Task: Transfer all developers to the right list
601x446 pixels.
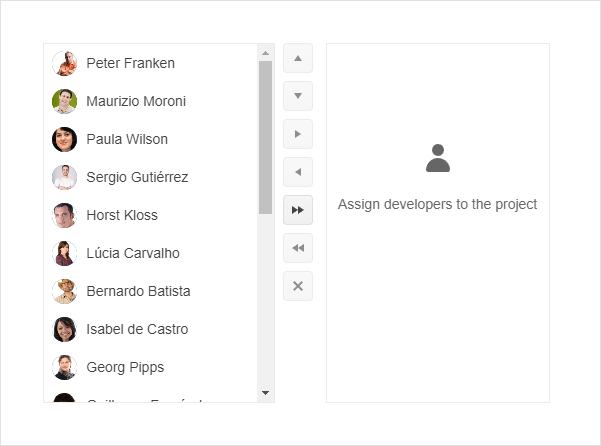Action: pyautogui.click(x=298, y=210)
